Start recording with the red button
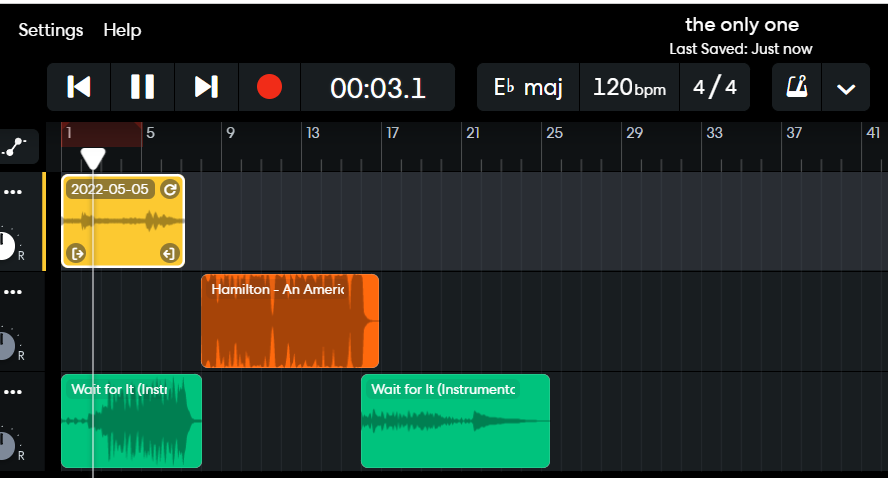 point(269,87)
